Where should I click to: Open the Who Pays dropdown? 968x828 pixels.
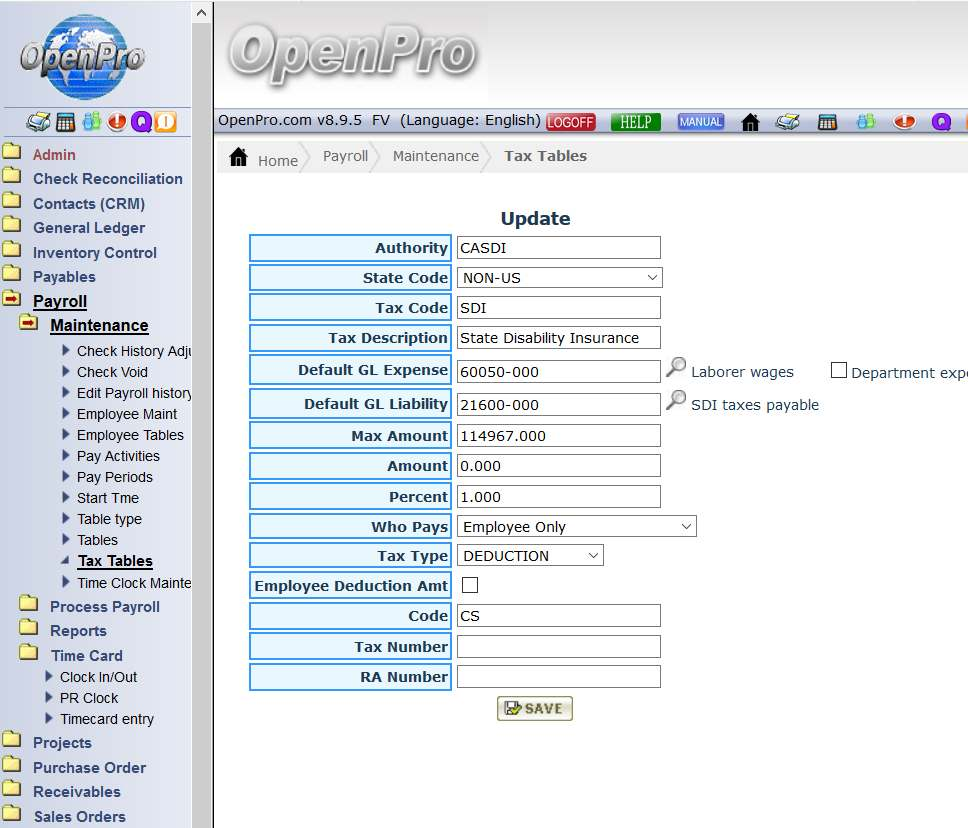pos(576,526)
